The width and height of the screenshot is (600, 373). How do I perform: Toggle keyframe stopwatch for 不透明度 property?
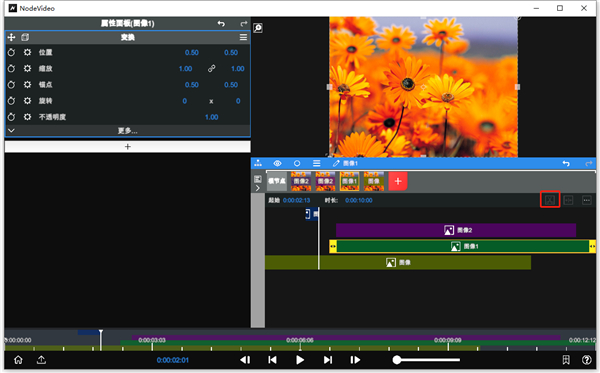pyautogui.click(x=11, y=117)
